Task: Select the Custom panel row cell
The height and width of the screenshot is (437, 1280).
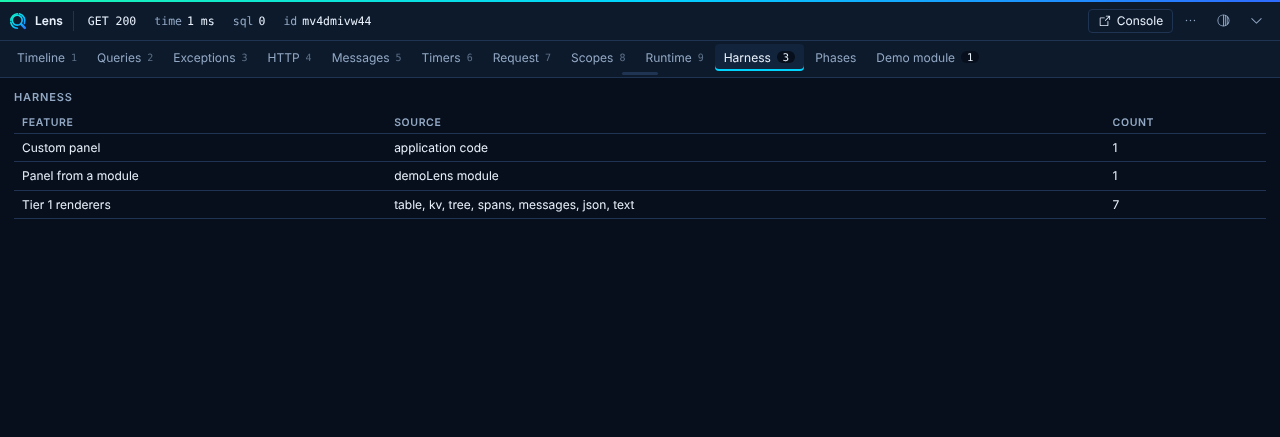Action: click(x=62, y=148)
